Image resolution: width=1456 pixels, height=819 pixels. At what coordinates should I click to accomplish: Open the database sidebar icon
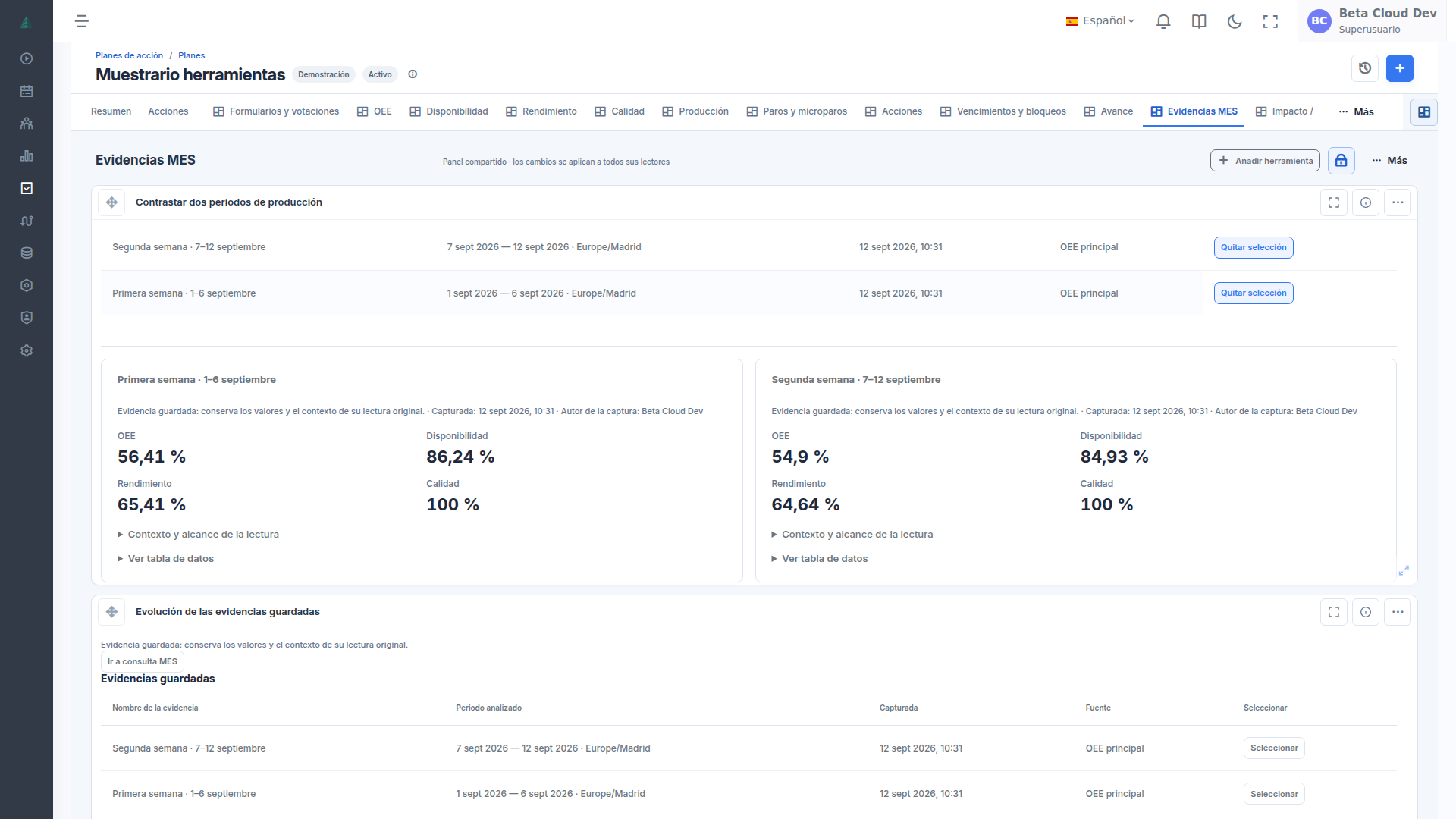27,253
